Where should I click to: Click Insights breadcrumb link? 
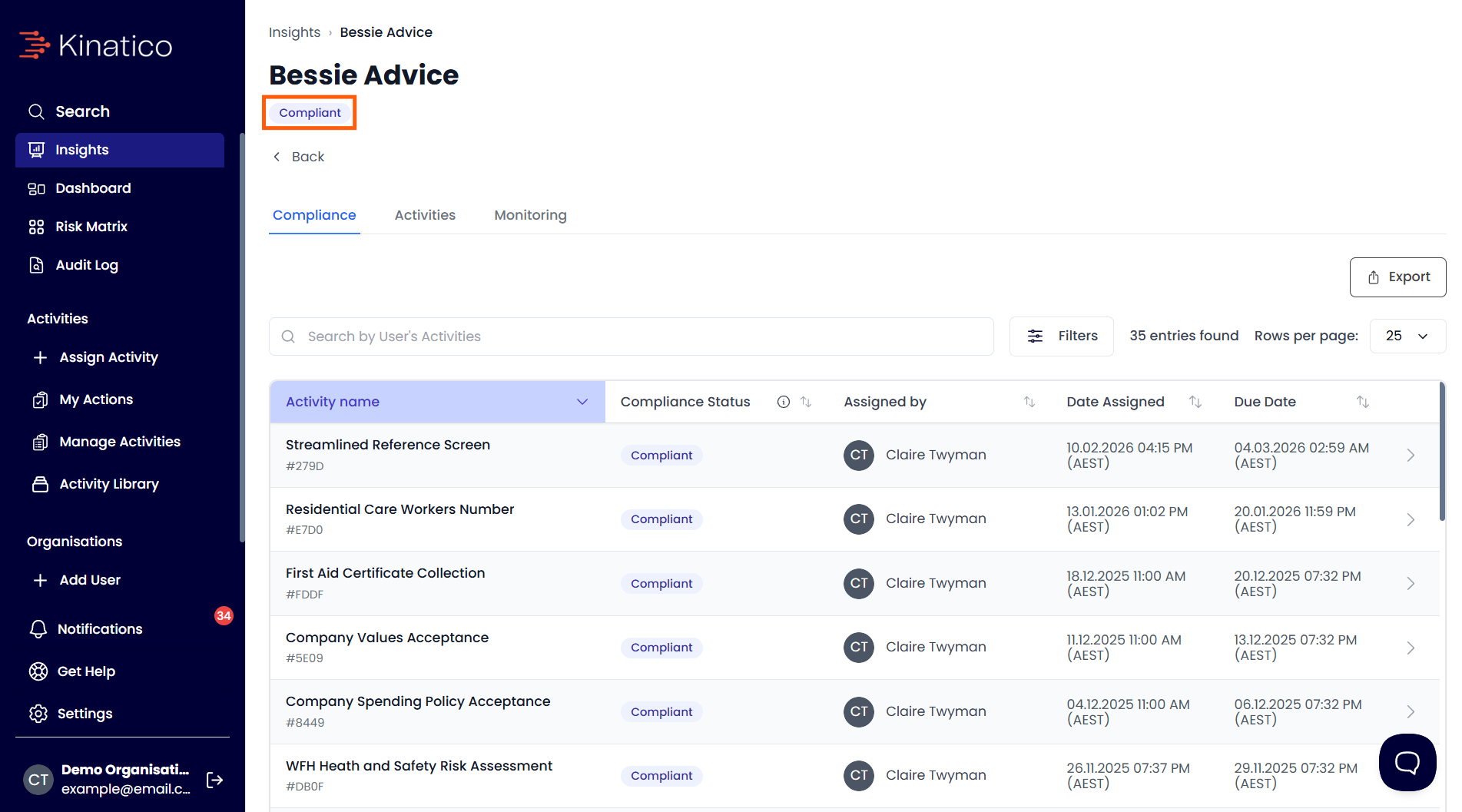294,32
